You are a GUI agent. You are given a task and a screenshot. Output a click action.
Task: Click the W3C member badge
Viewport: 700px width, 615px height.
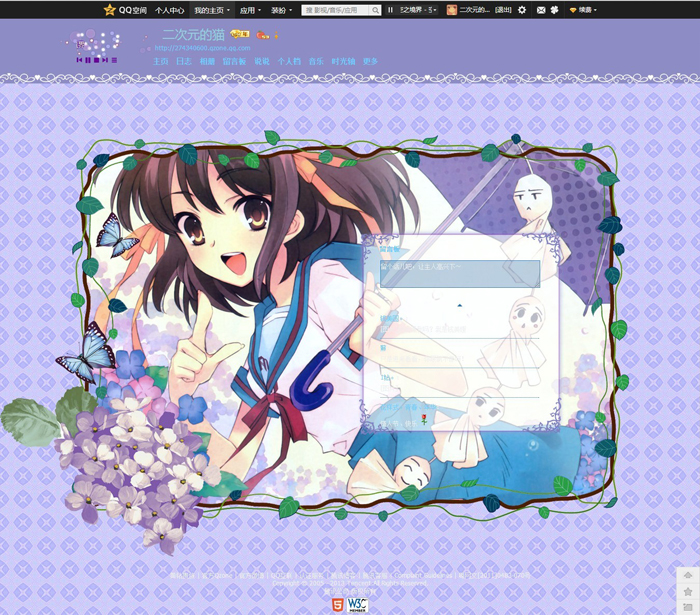[x=357, y=604]
